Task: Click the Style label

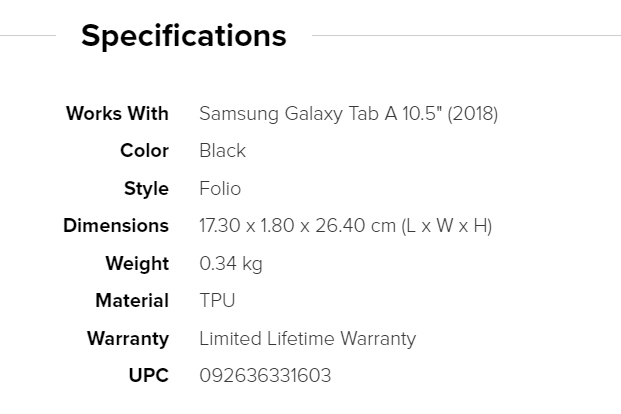Action: [146, 189]
